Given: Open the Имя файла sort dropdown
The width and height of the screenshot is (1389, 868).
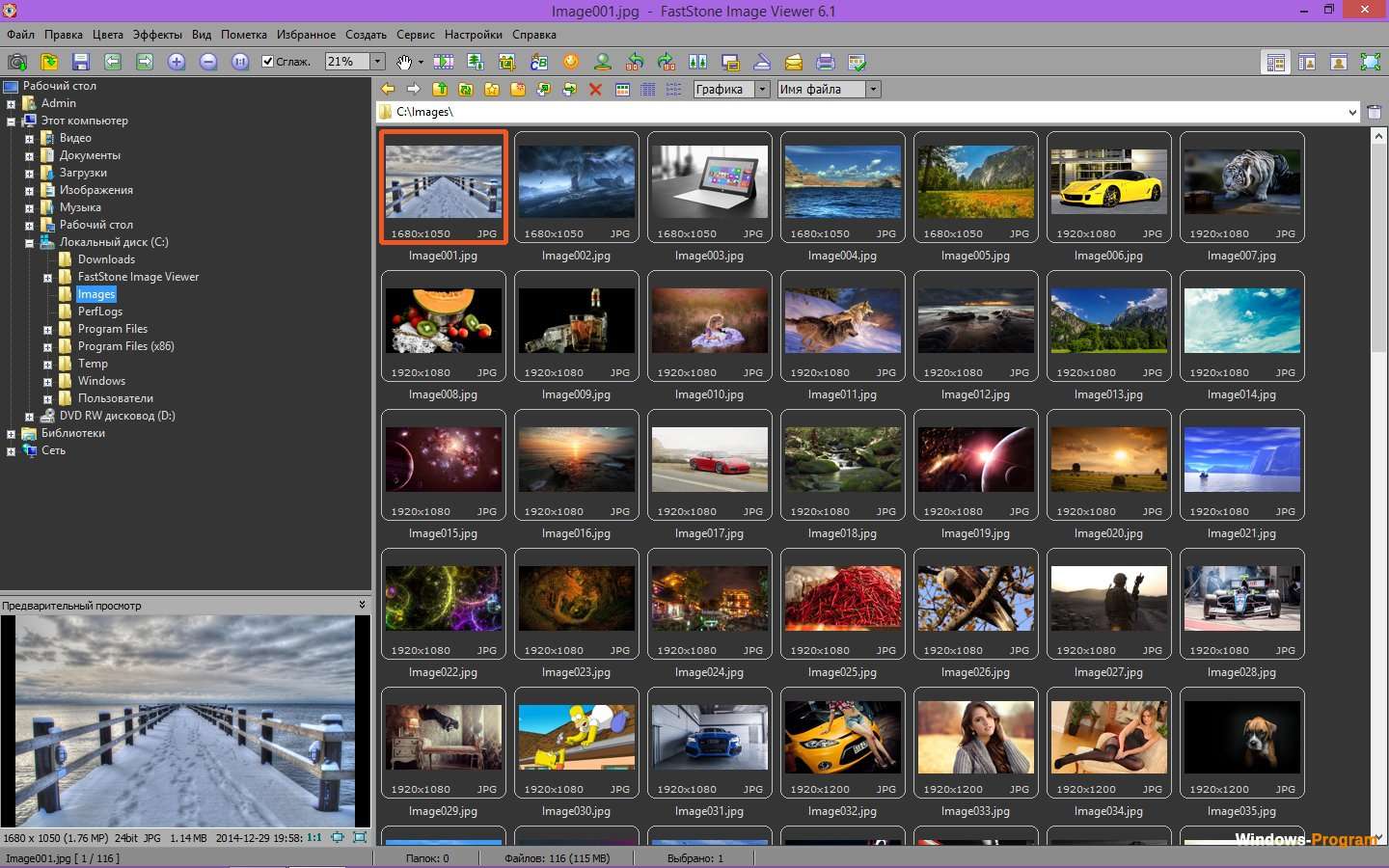Looking at the screenshot, I should tap(873, 89).
